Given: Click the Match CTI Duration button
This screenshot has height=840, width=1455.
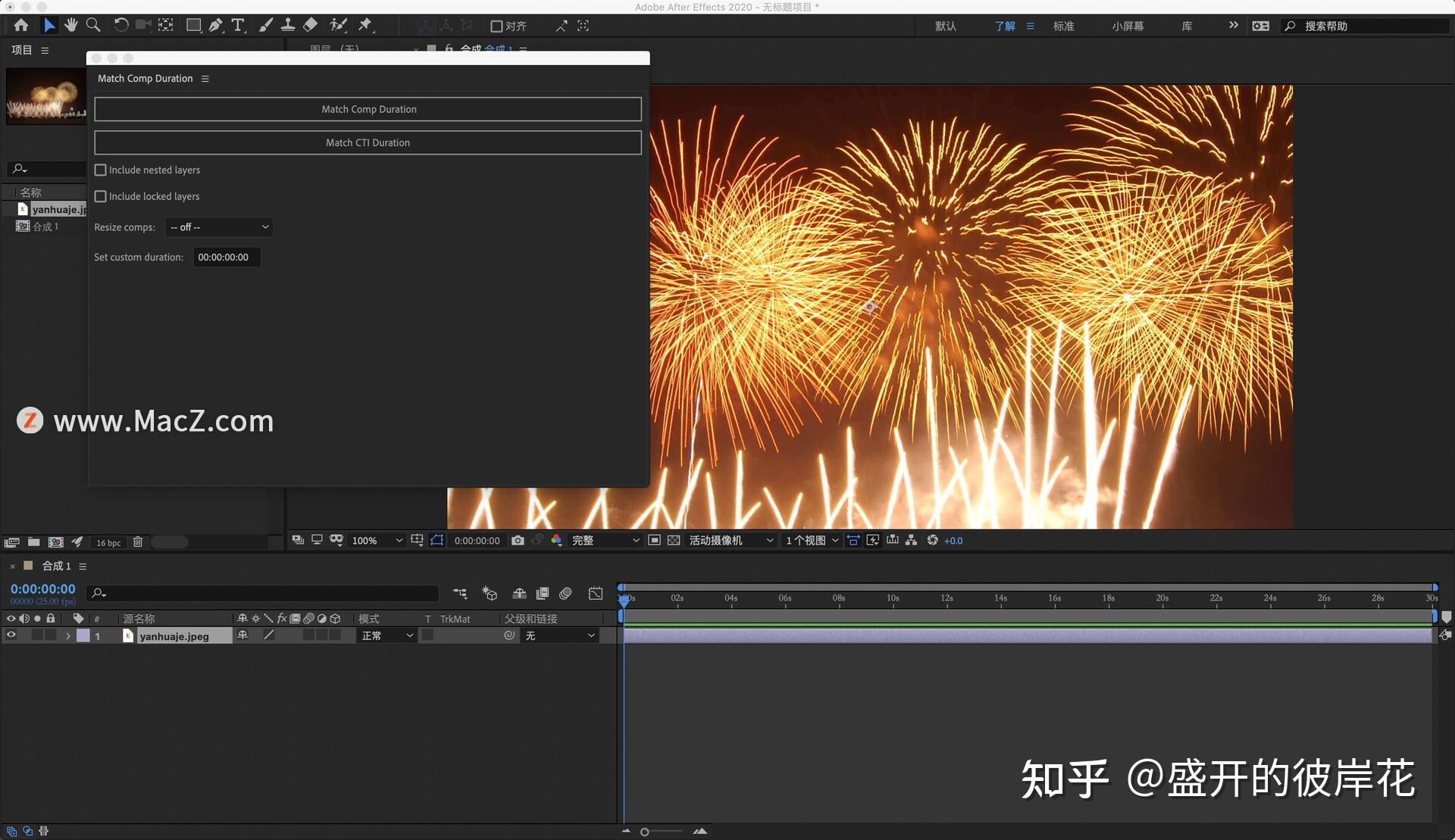Looking at the screenshot, I should tap(368, 142).
